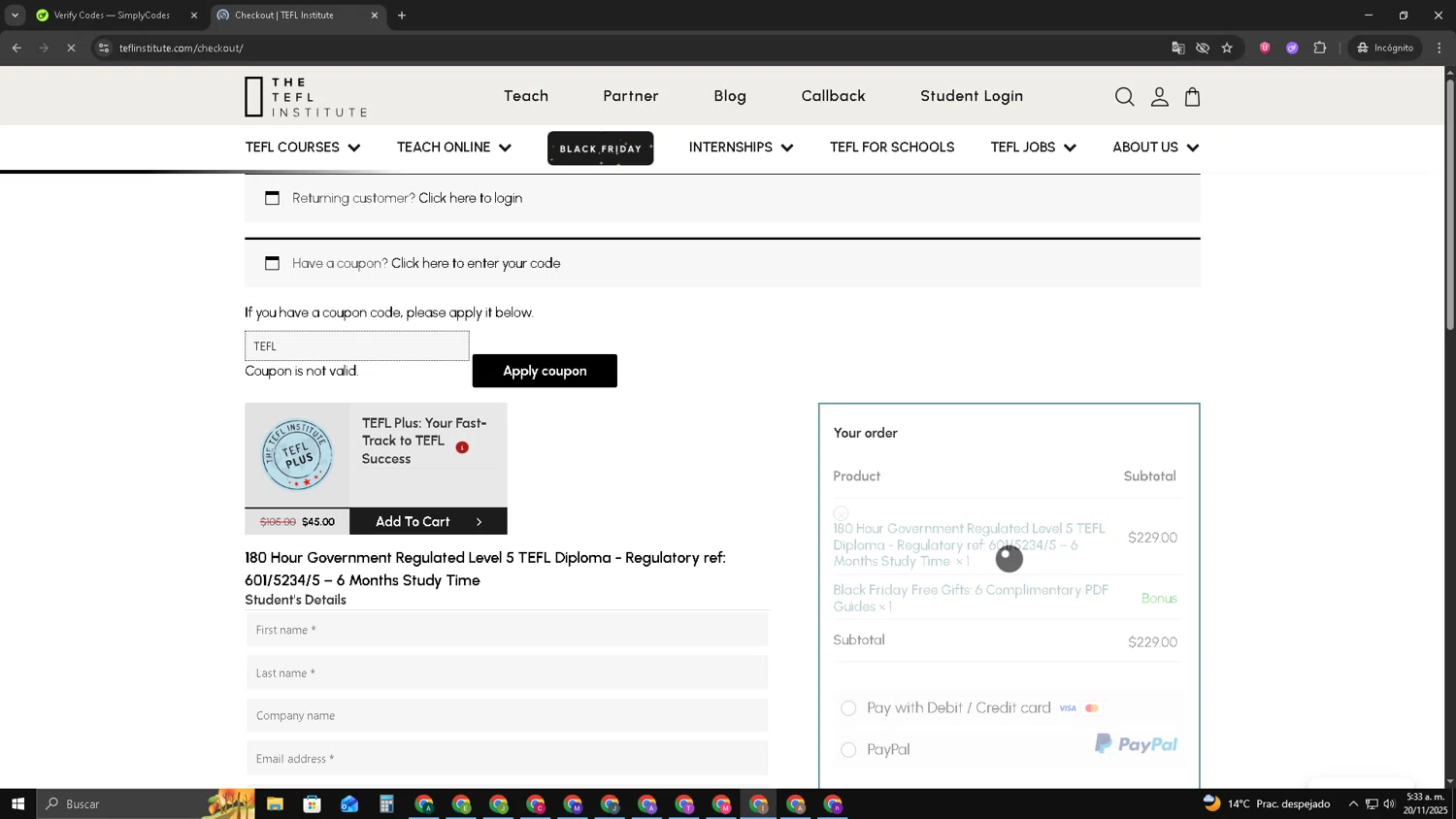Click the BLACK FRIDAY banner button
The height and width of the screenshot is (819, 1456).
(600, 148)
